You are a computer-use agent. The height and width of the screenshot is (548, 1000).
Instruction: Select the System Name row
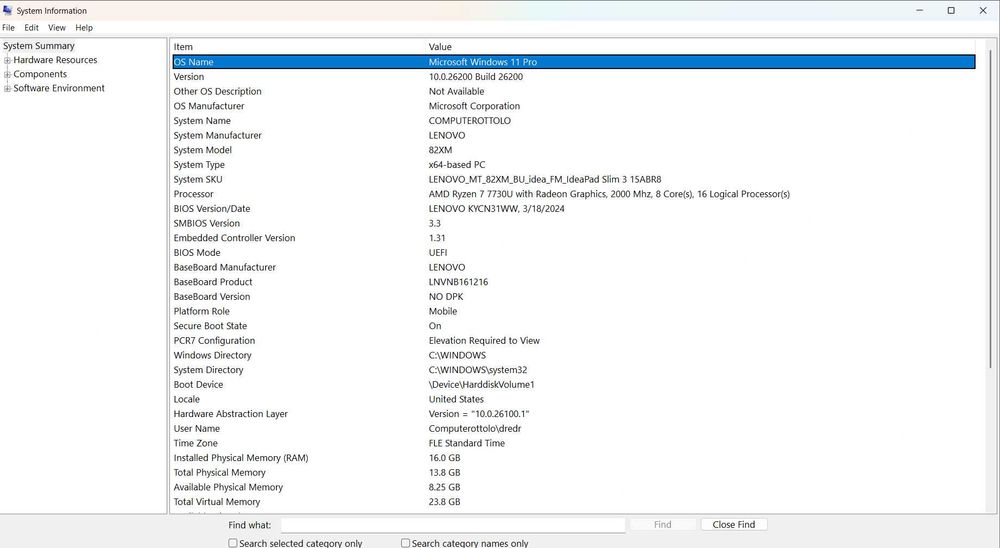(x=574, y=121)
